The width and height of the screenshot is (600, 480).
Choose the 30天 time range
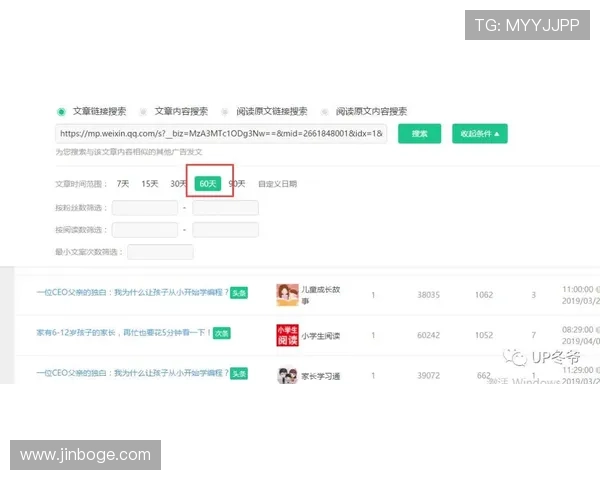(x=178, y=184)
